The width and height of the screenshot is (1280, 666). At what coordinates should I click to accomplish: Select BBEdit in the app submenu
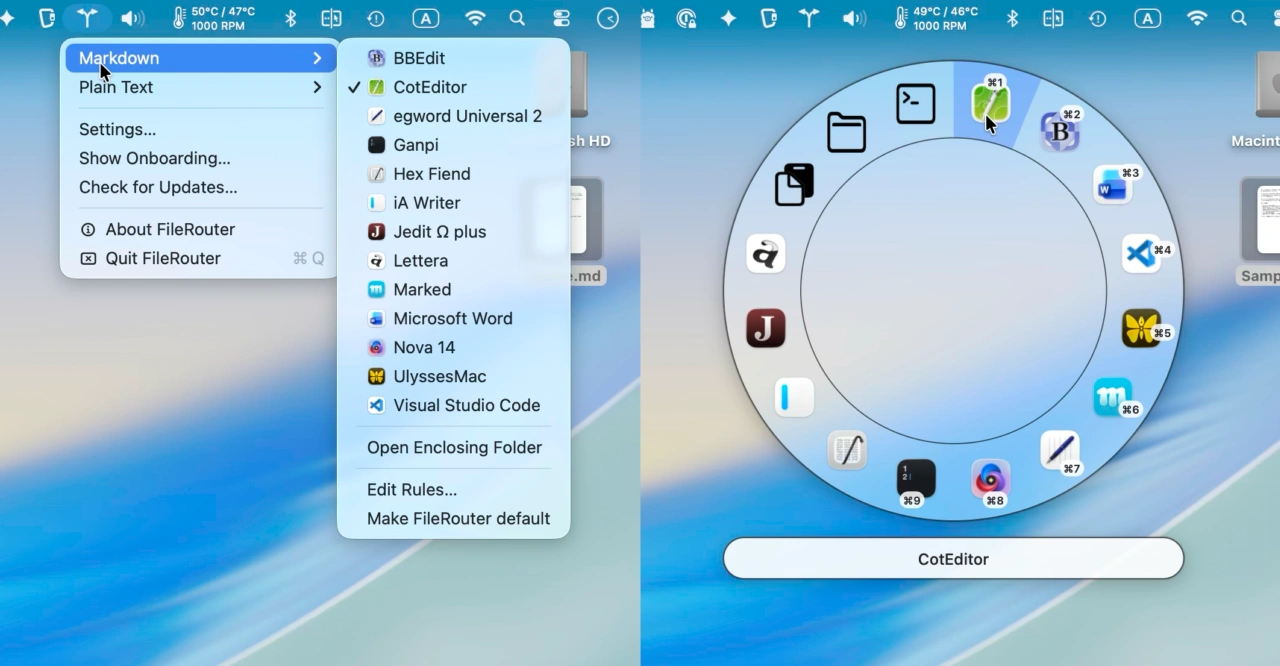[x=454, y=58]
